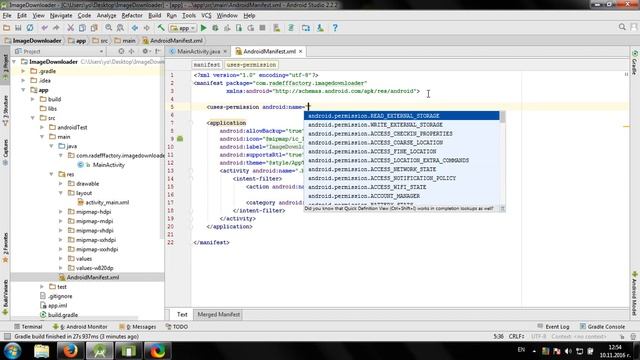Click the gutter image icon on line 9

click(180, 139)
